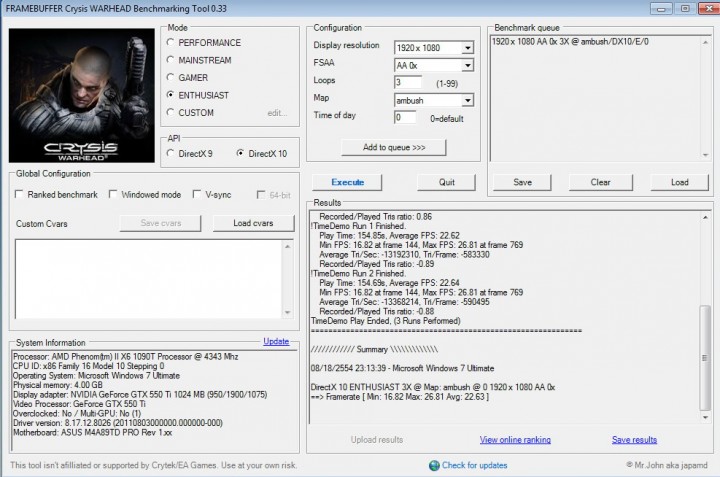Click Benchmark queue scrollbar down arrow
The image size is (720, 477).
click(x=705, y=155)
